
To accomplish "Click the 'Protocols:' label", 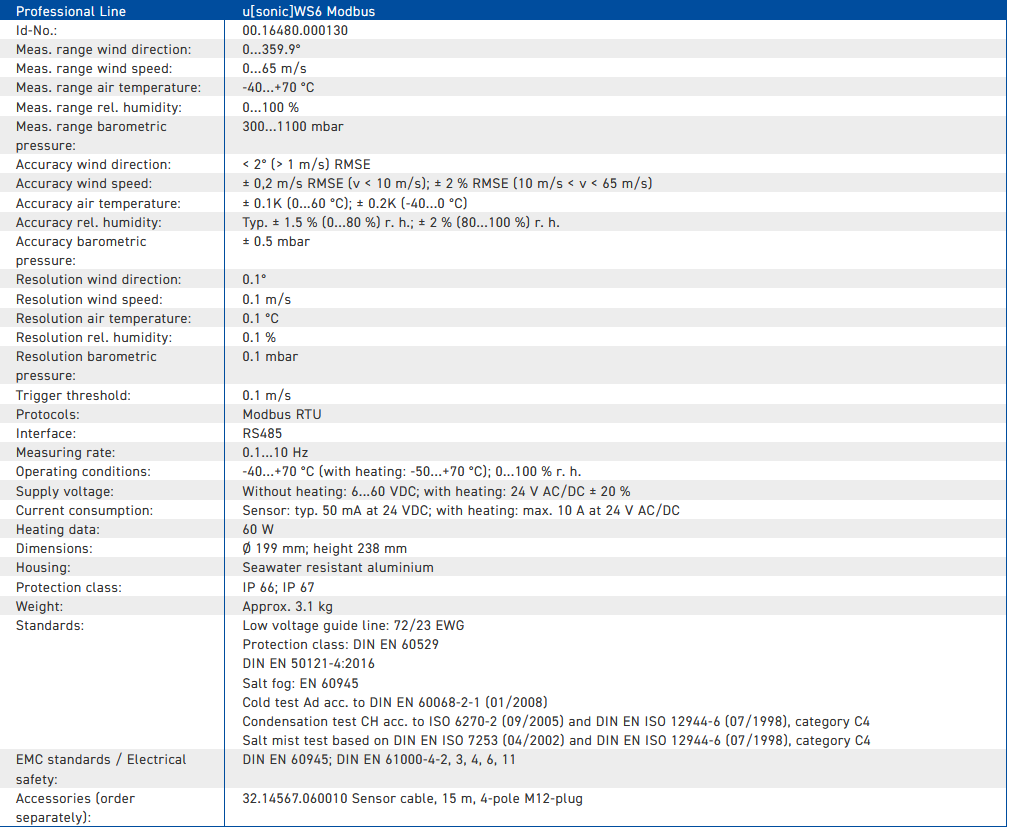I will tap(48, 414).
